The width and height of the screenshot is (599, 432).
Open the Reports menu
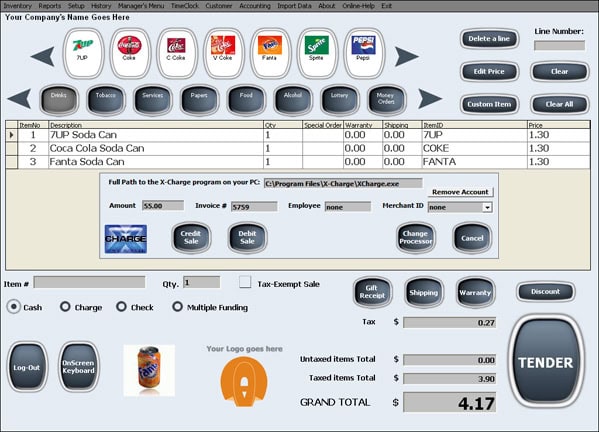(x=50, y=6)
